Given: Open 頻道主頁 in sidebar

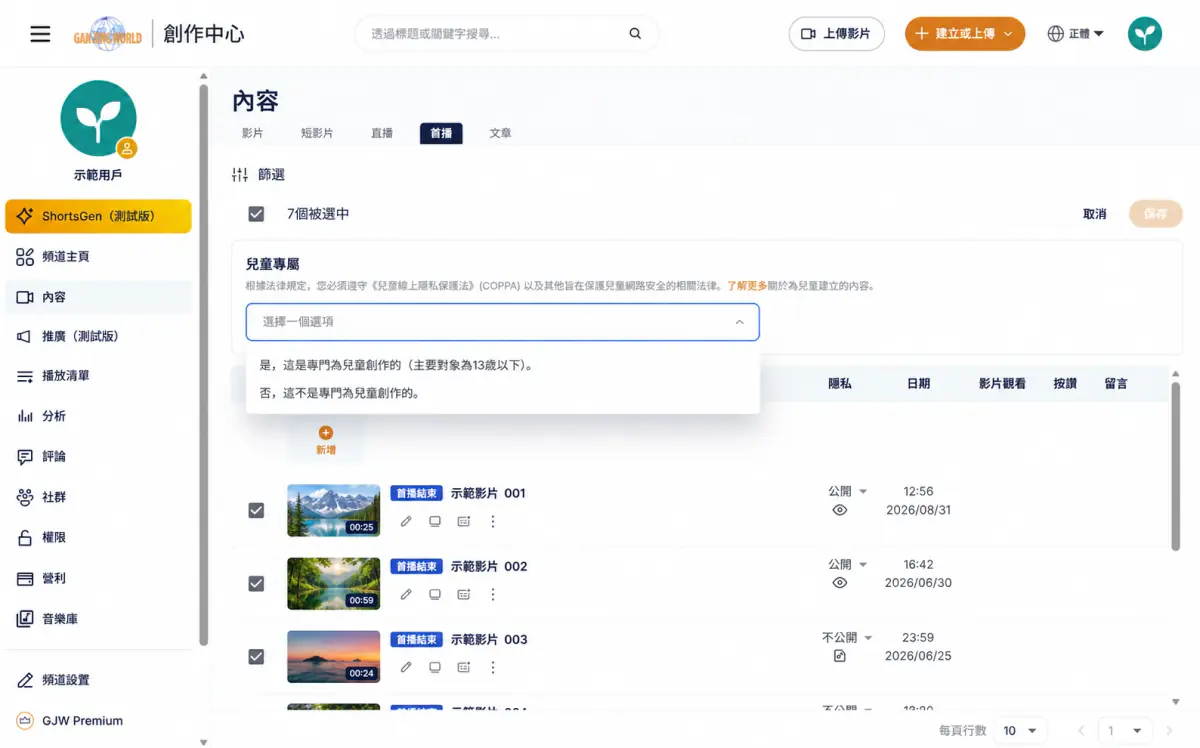Looking at the screenshot, I should [98, 257].
